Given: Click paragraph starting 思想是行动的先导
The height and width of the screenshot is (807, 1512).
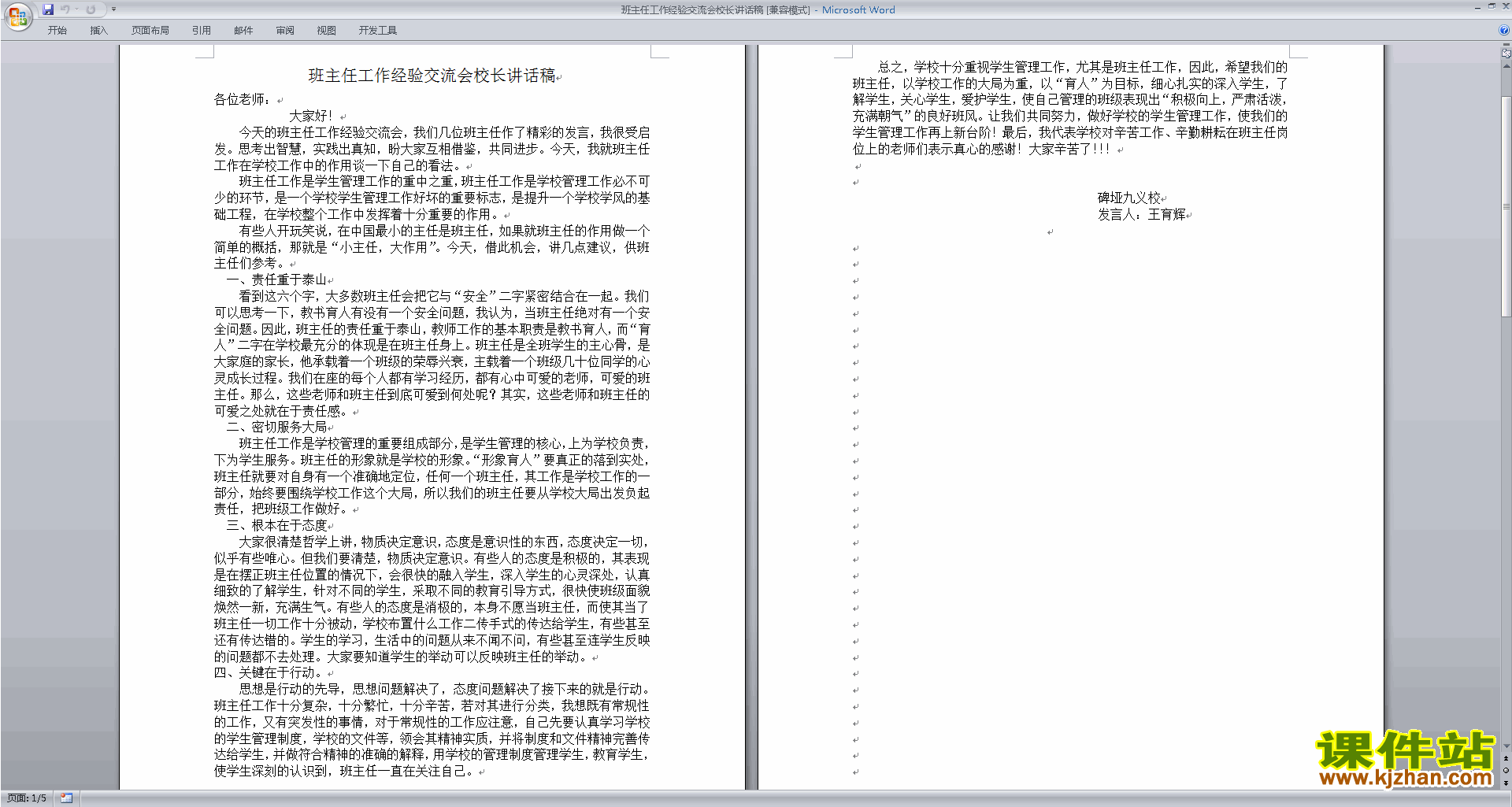Looking at the screenshot, I should pos(432,731).
